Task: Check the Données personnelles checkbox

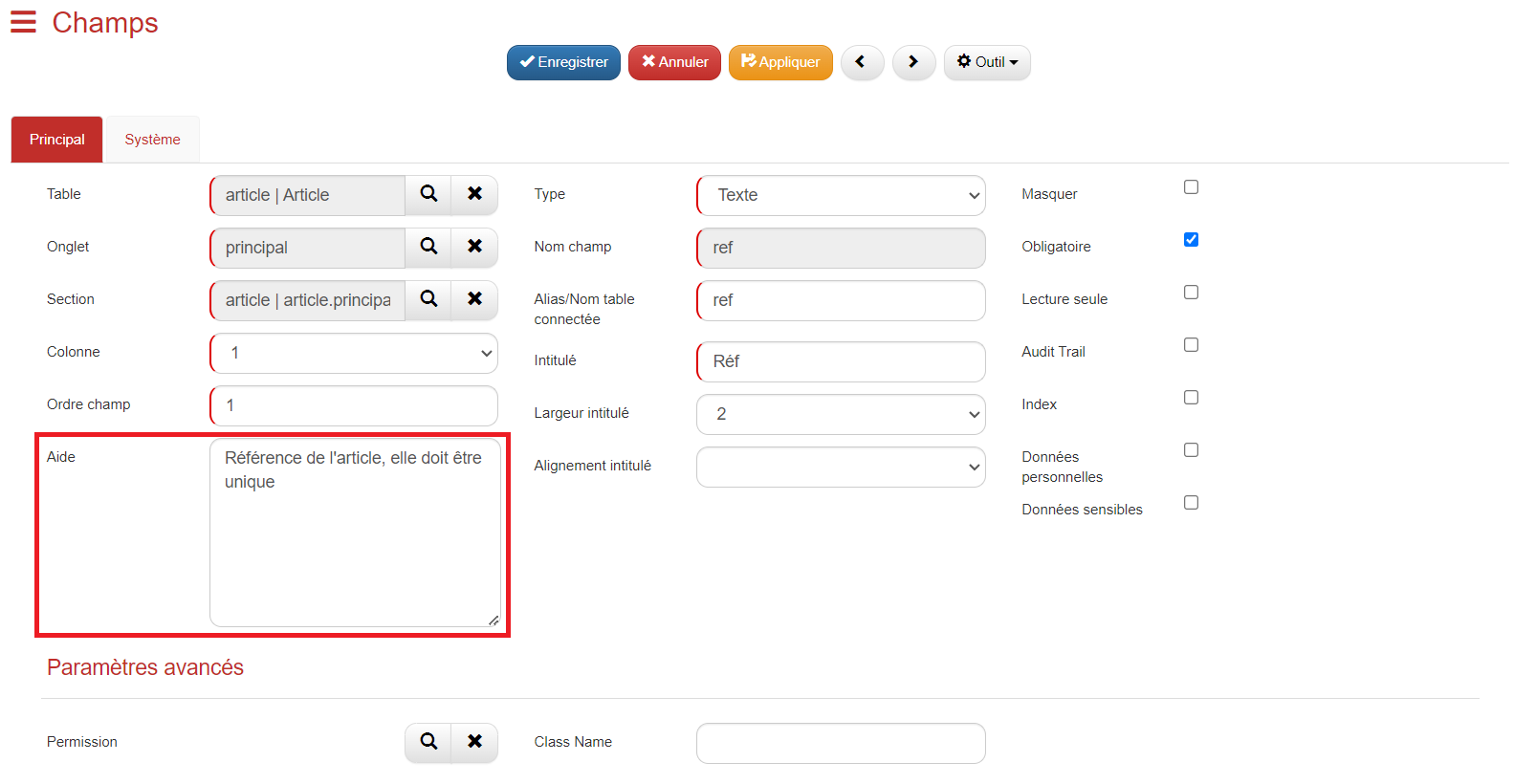Action: (1191, 450)
